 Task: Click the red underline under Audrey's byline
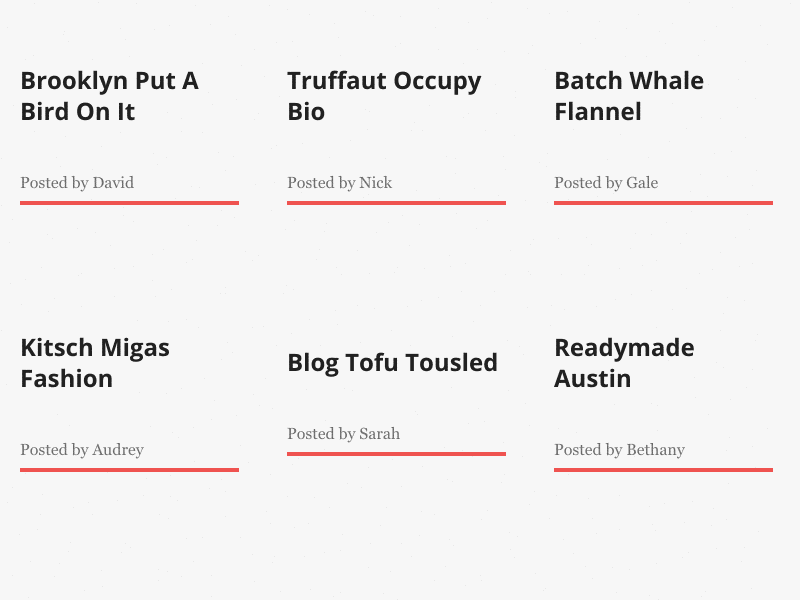(x=129, y=470)
